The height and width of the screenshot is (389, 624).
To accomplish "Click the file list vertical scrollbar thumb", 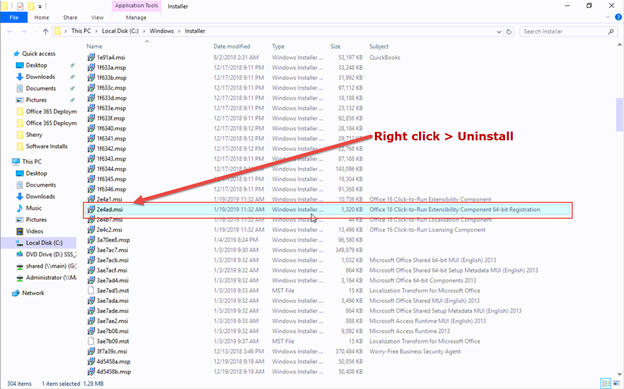I will coord(620,114).
